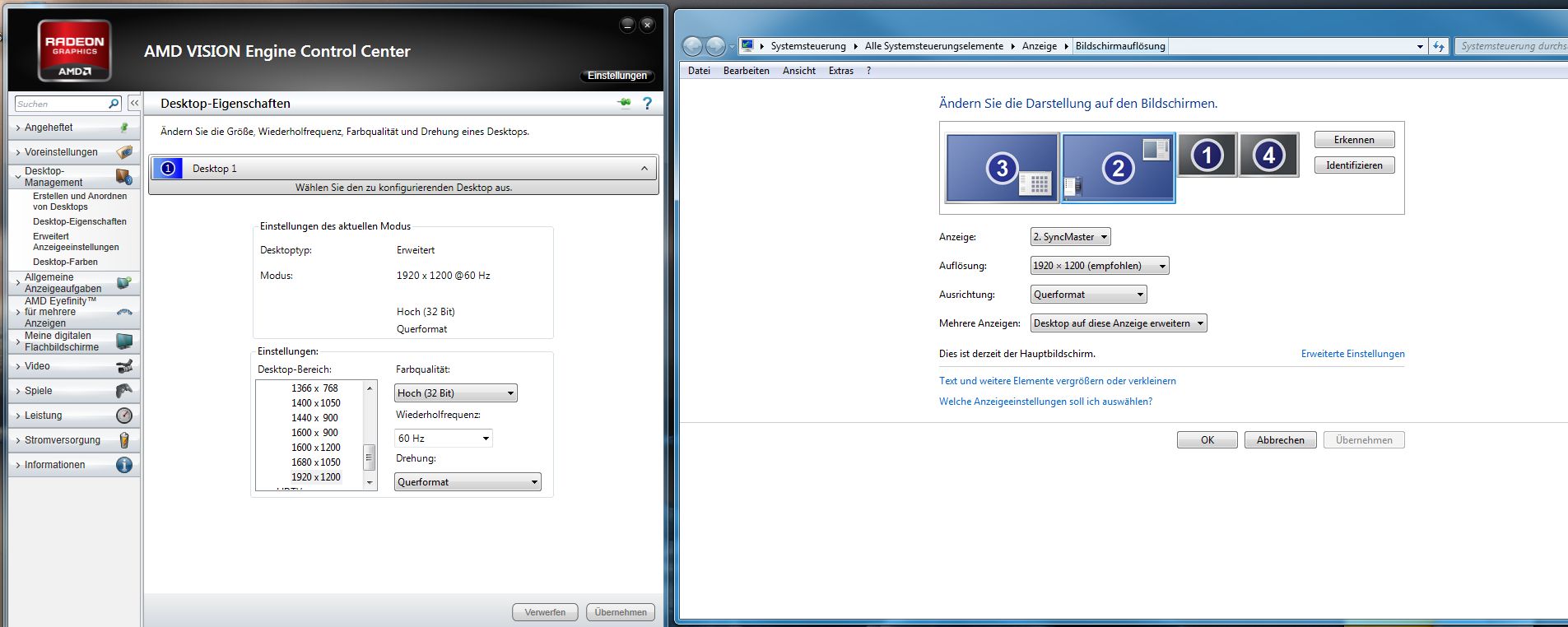Select monitor 3 thumbnail

click(x=1002, y=168)
